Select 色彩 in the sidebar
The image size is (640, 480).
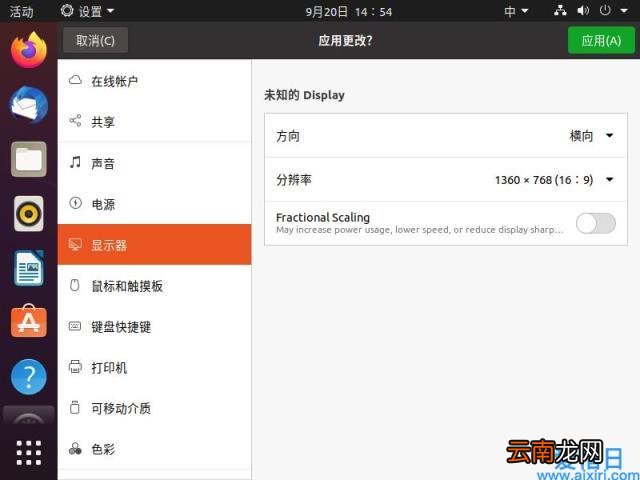coord(154,449)
